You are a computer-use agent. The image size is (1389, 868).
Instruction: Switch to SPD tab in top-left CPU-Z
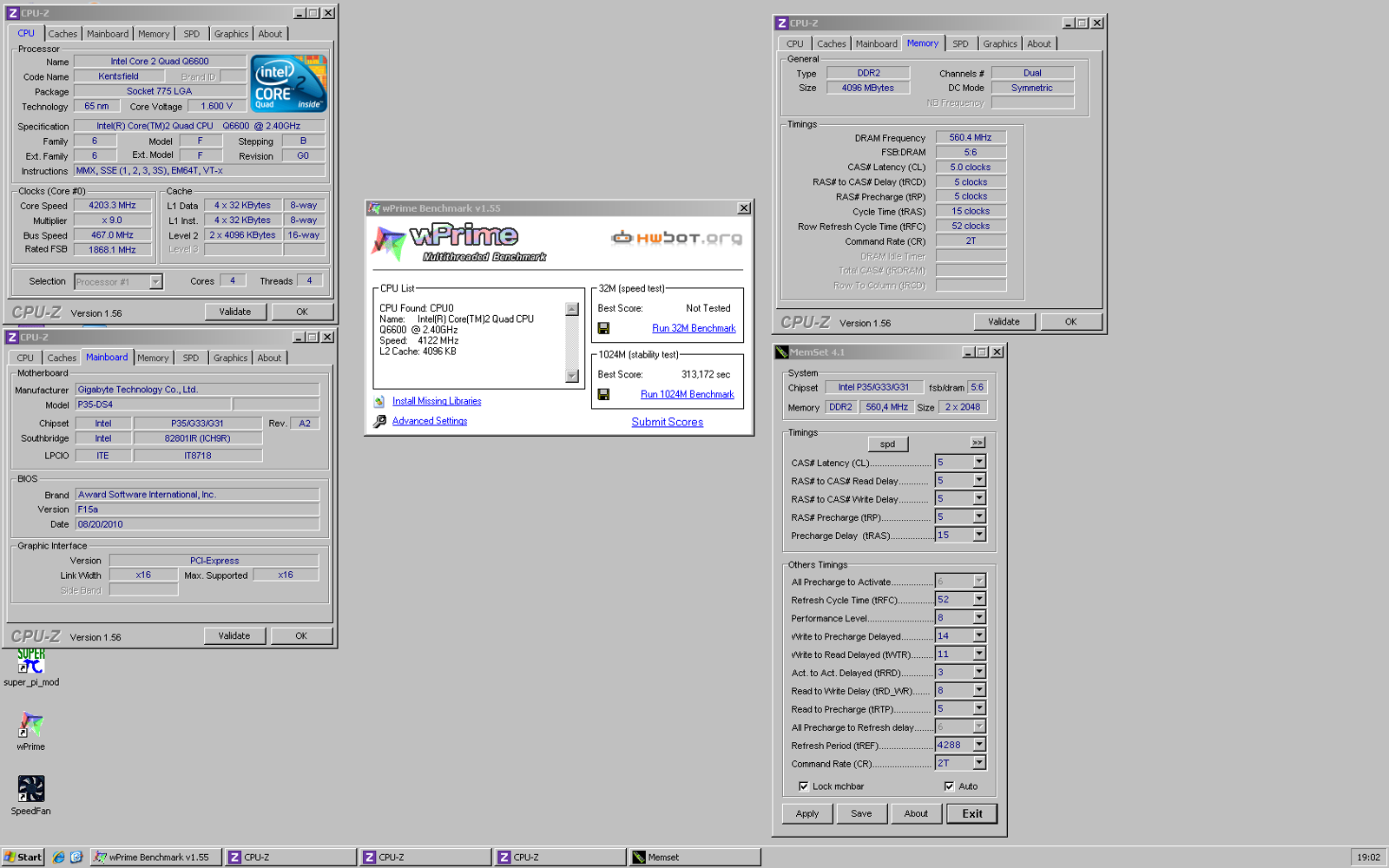point(192,34)
